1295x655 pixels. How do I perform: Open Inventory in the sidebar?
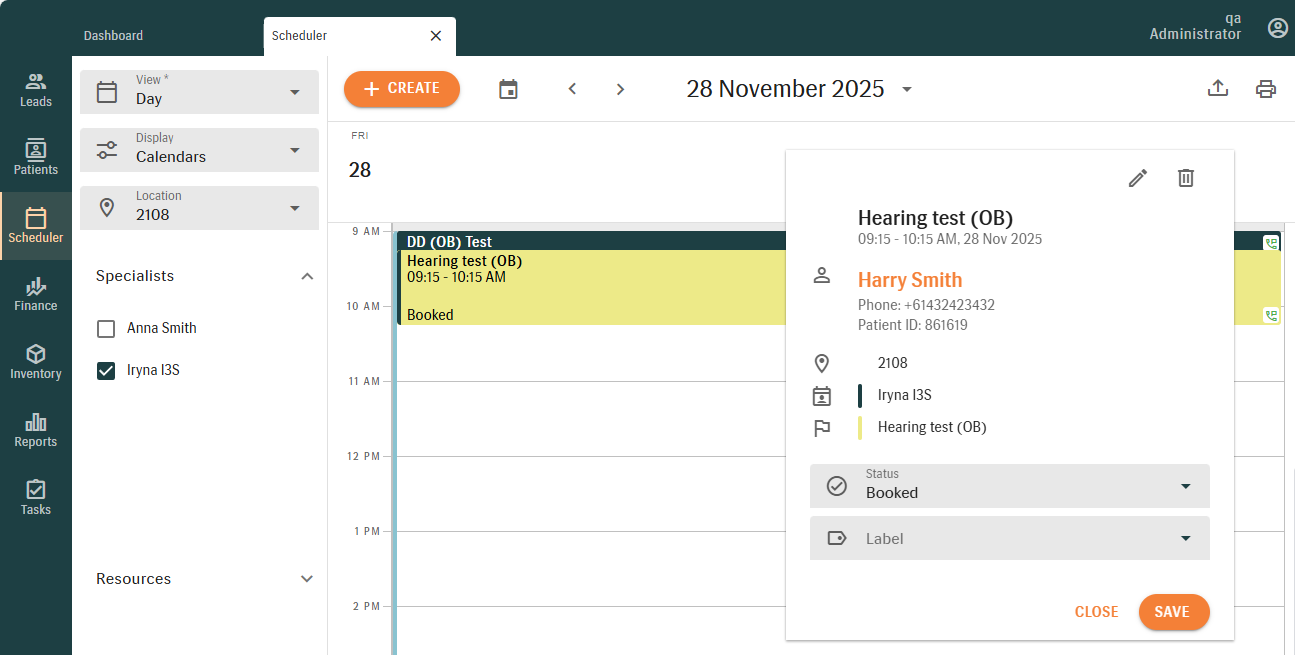point(36,362)
